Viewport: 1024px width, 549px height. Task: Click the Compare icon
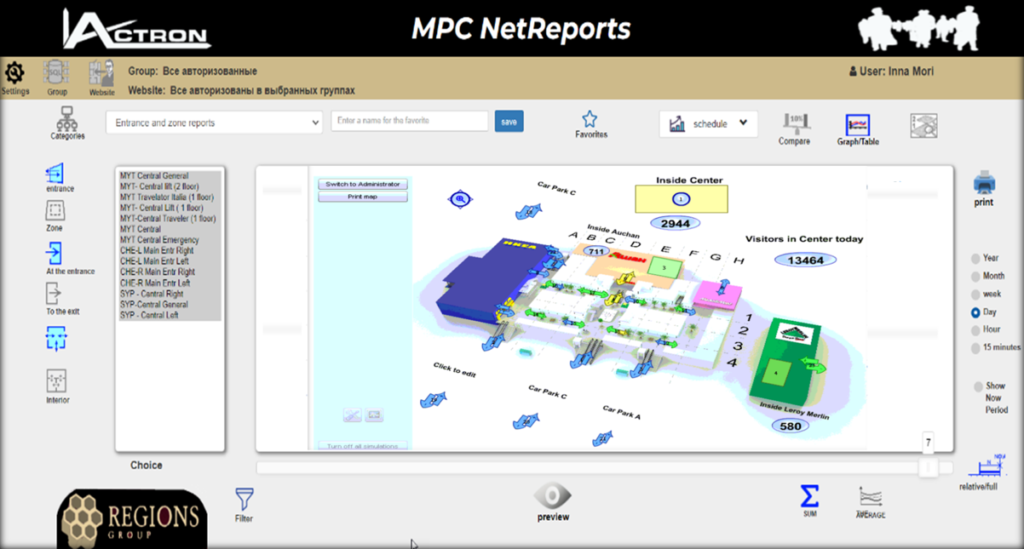795,123
